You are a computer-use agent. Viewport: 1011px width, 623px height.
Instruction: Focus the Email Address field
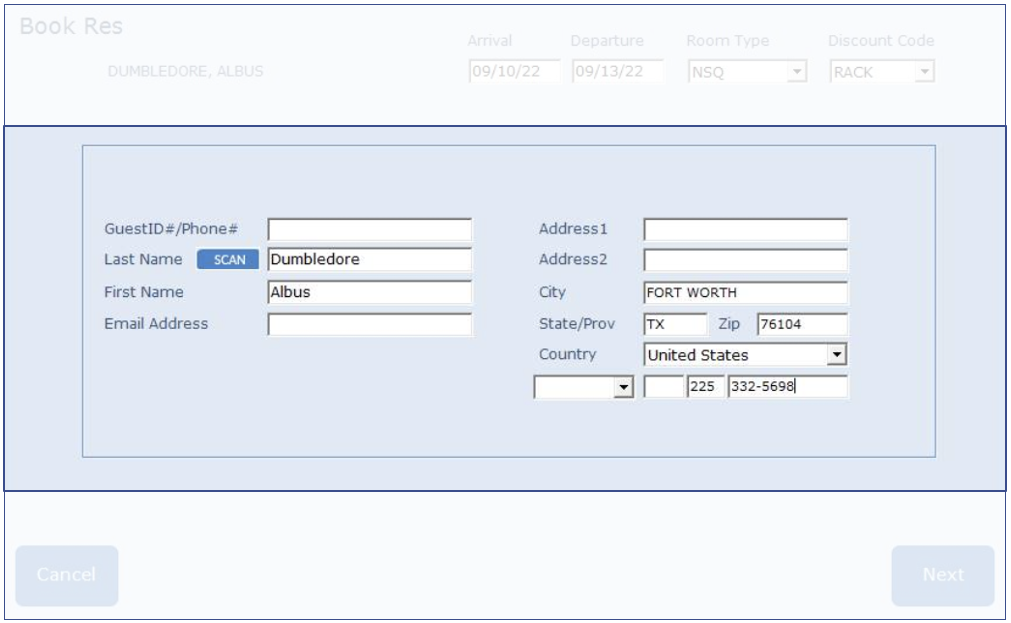pos(369,325)
